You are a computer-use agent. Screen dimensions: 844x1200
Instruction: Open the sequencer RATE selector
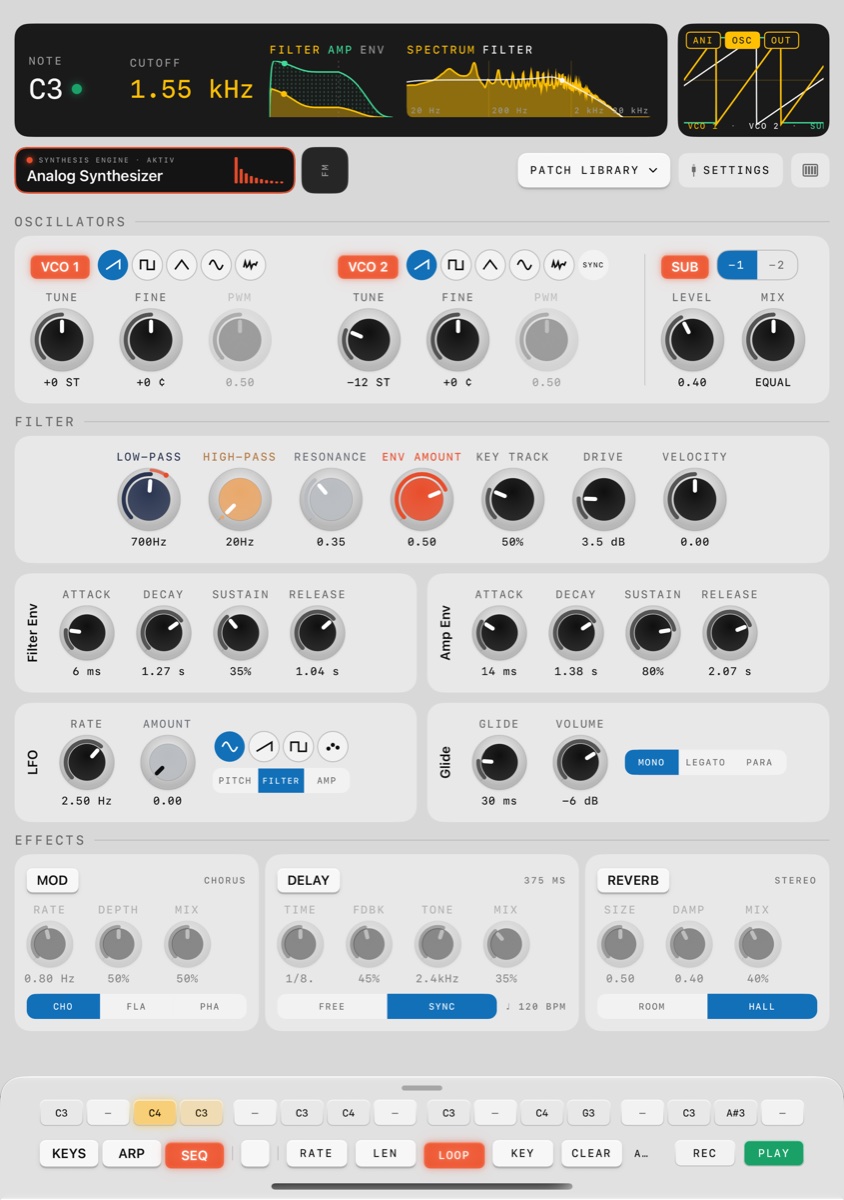pos(316,1153)
